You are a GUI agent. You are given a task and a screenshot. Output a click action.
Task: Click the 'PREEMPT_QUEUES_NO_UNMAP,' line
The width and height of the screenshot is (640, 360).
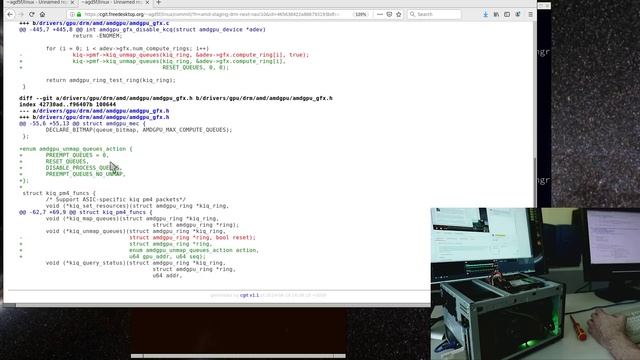point(86,174)
